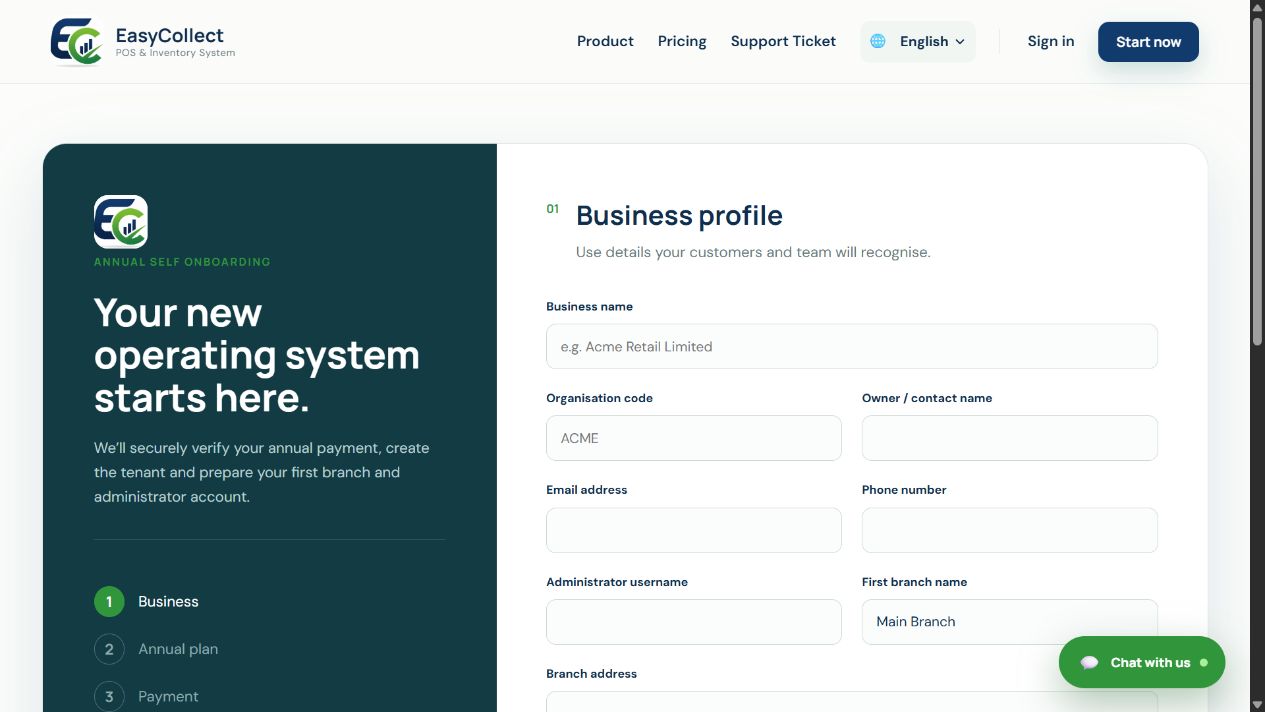Click the EasyCollect logo in the header
Screen dimensions: 1265x712
[77, 41]
